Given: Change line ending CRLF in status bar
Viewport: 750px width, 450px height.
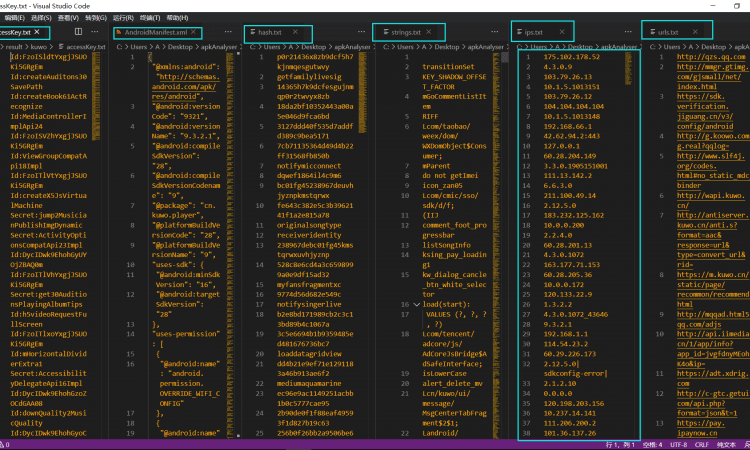Looking at the screenshot, I should 702,445.
